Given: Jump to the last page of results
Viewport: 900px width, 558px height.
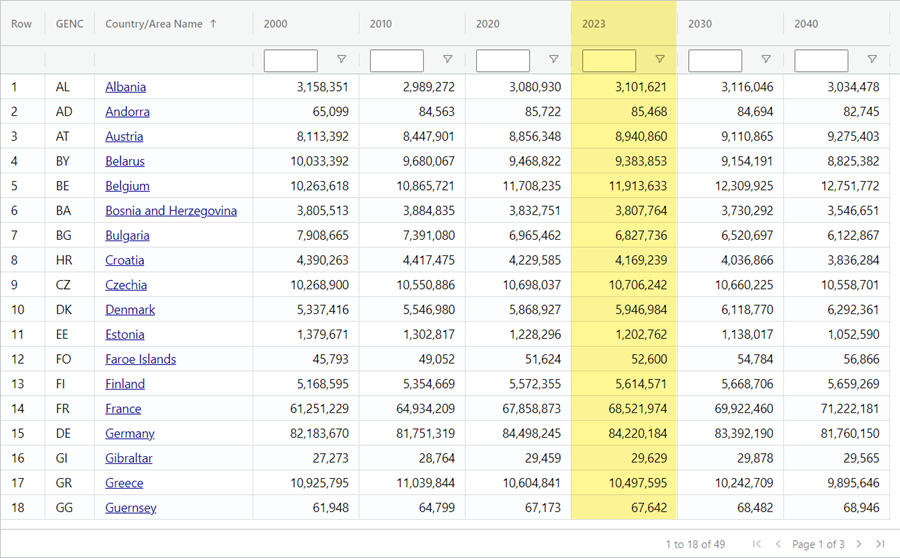Looking at the screenshot, I should pyautogui.click(x=880, y=544).
